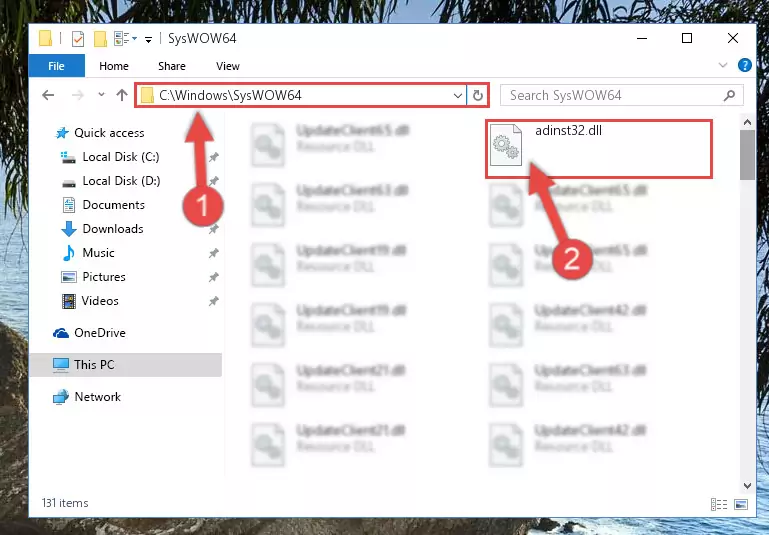Maximize the SysWOW64 window
Viewport: 769px width, 535px height.
point(687,38)
